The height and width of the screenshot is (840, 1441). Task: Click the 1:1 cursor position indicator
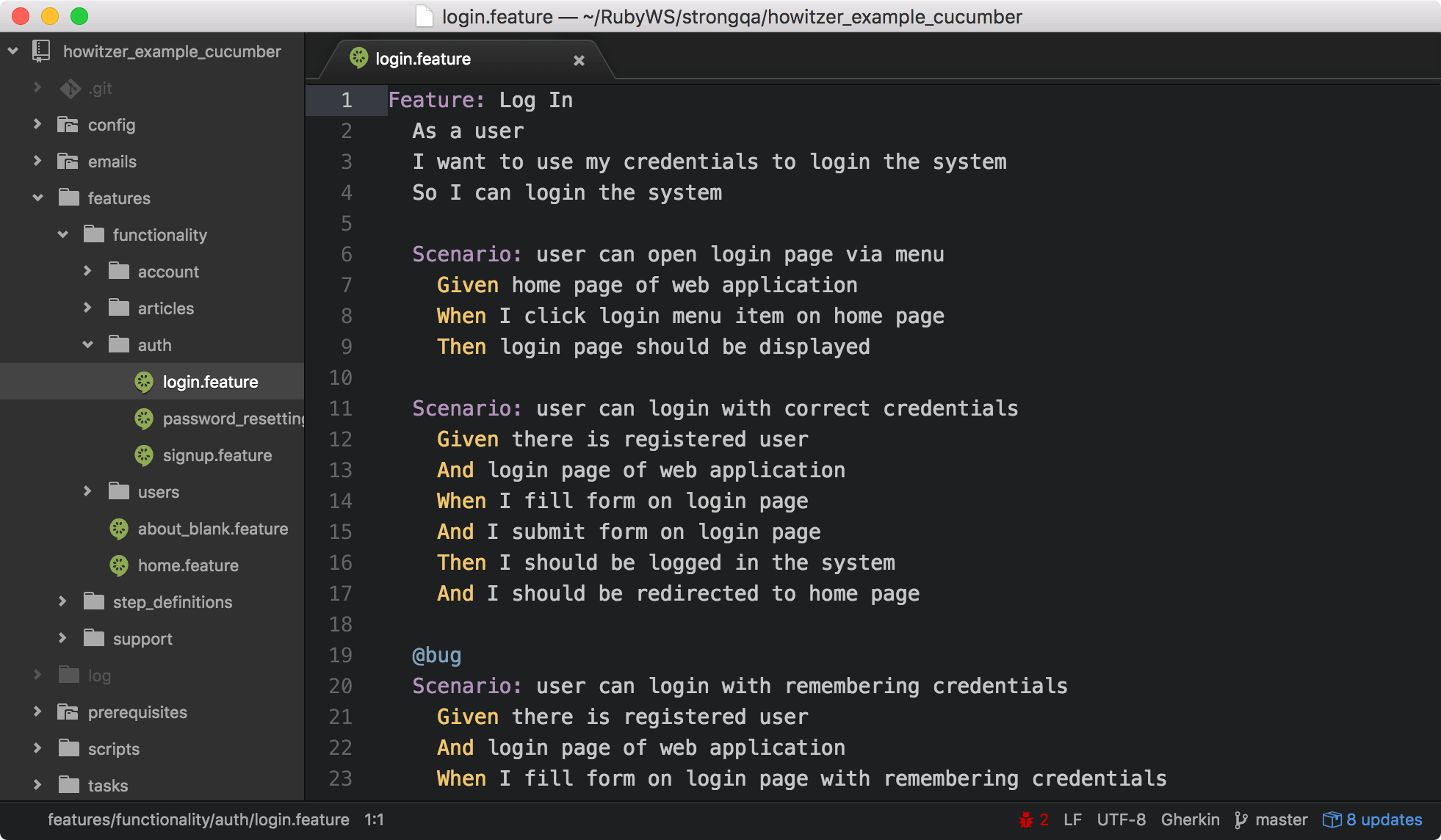[x=375, y=819]
